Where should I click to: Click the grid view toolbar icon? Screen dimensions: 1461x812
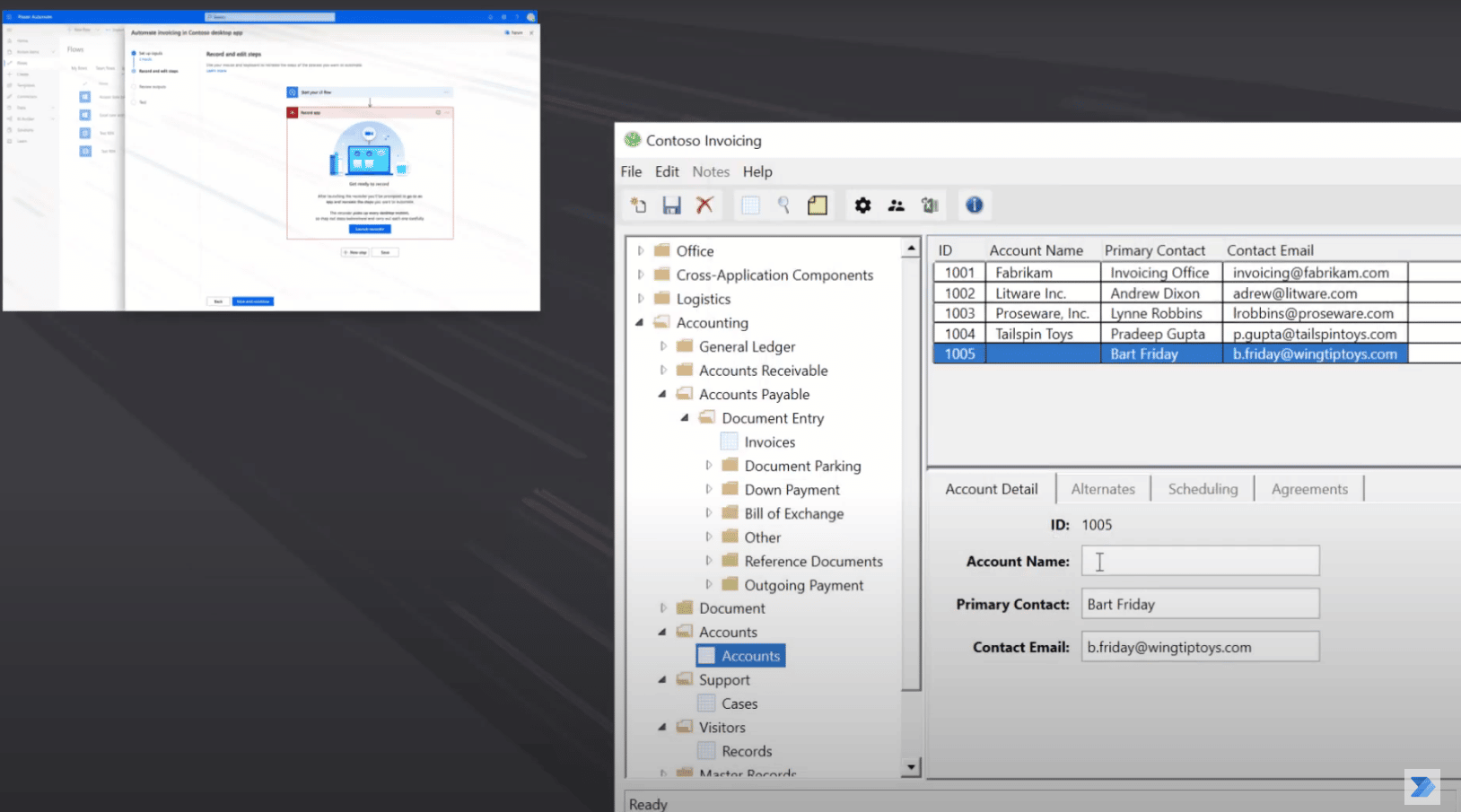coord(750,205)
